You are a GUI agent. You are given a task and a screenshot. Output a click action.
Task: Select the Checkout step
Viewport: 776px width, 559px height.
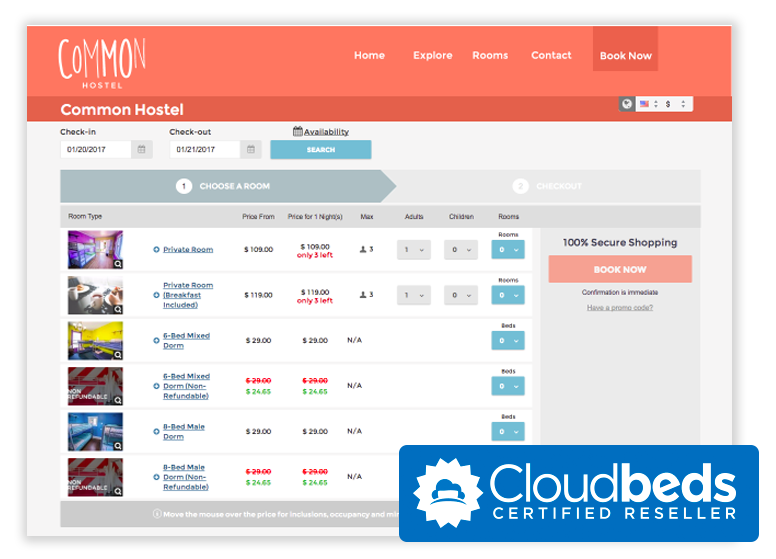pyautogui.click(x=547, y=186)
